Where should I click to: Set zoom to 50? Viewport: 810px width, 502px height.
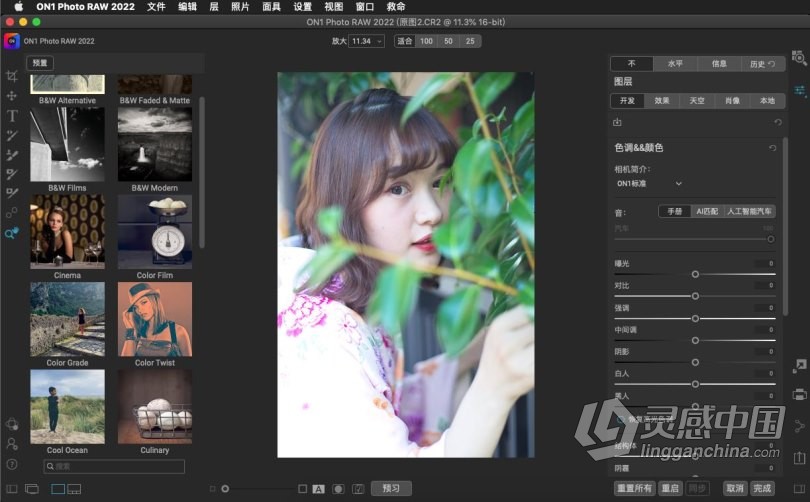[448, 41]
